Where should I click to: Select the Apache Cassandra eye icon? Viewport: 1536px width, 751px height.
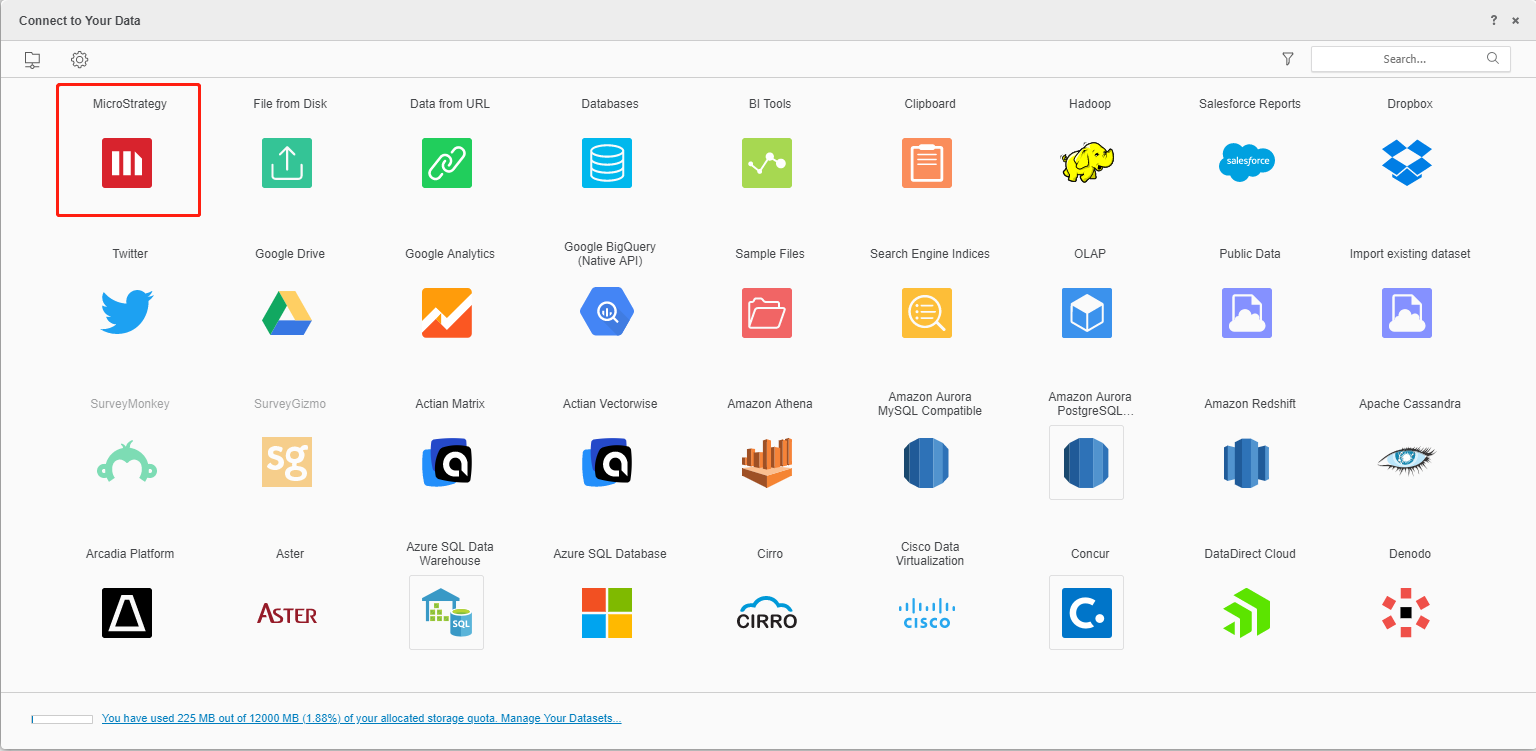[1407, 460]
